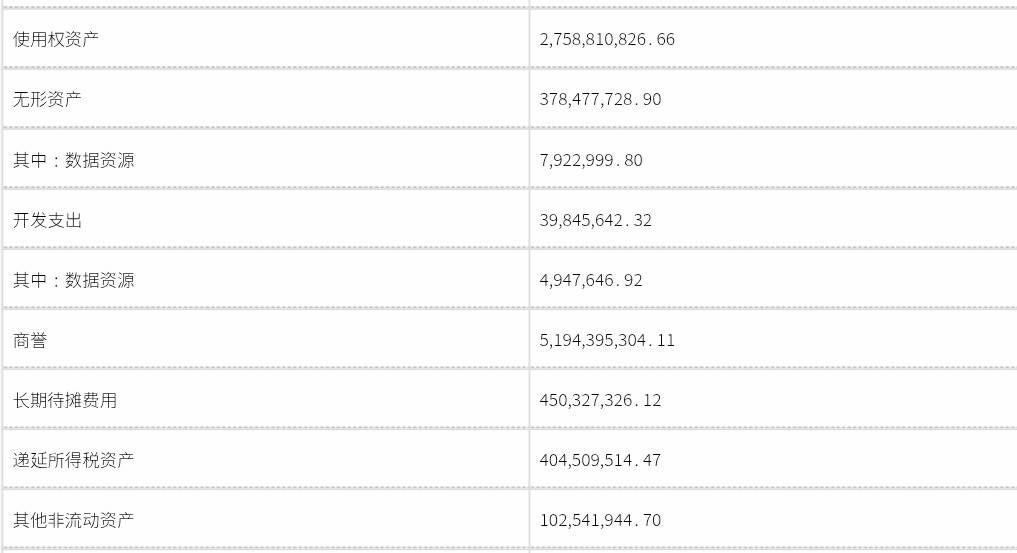
Task: Click the 其他非流动资产 row label
Action: point(74,520)
